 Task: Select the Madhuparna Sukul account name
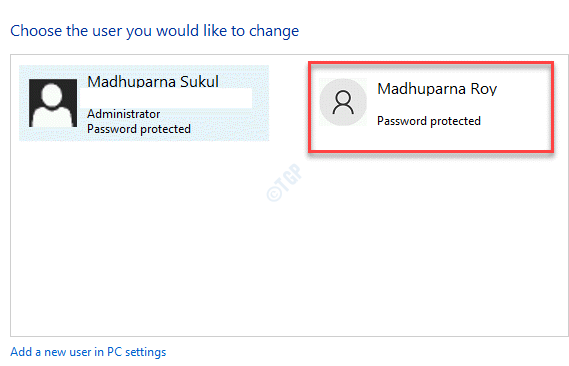(x=153, y=82)
